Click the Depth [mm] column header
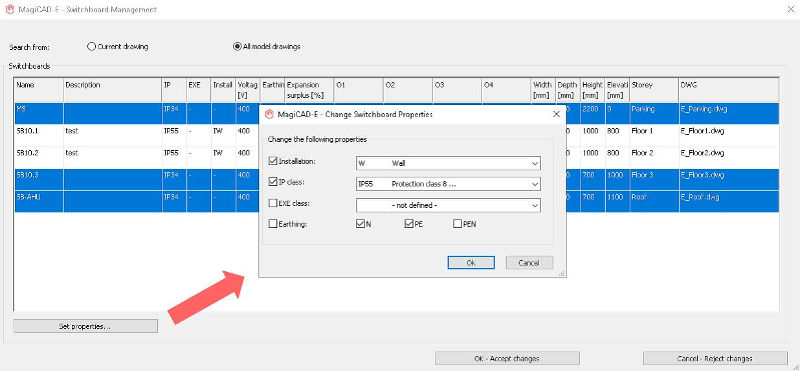 pos(567,90)
